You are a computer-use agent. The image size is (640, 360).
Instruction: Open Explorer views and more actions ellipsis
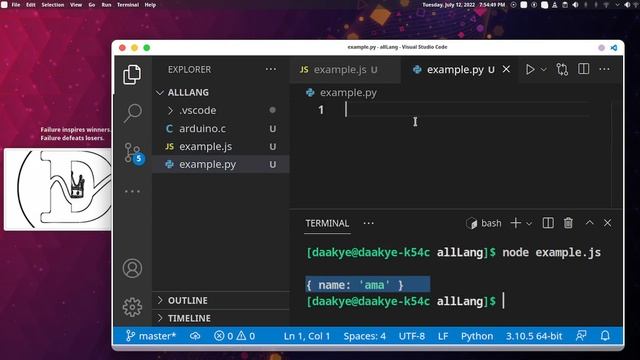point(271,69)
